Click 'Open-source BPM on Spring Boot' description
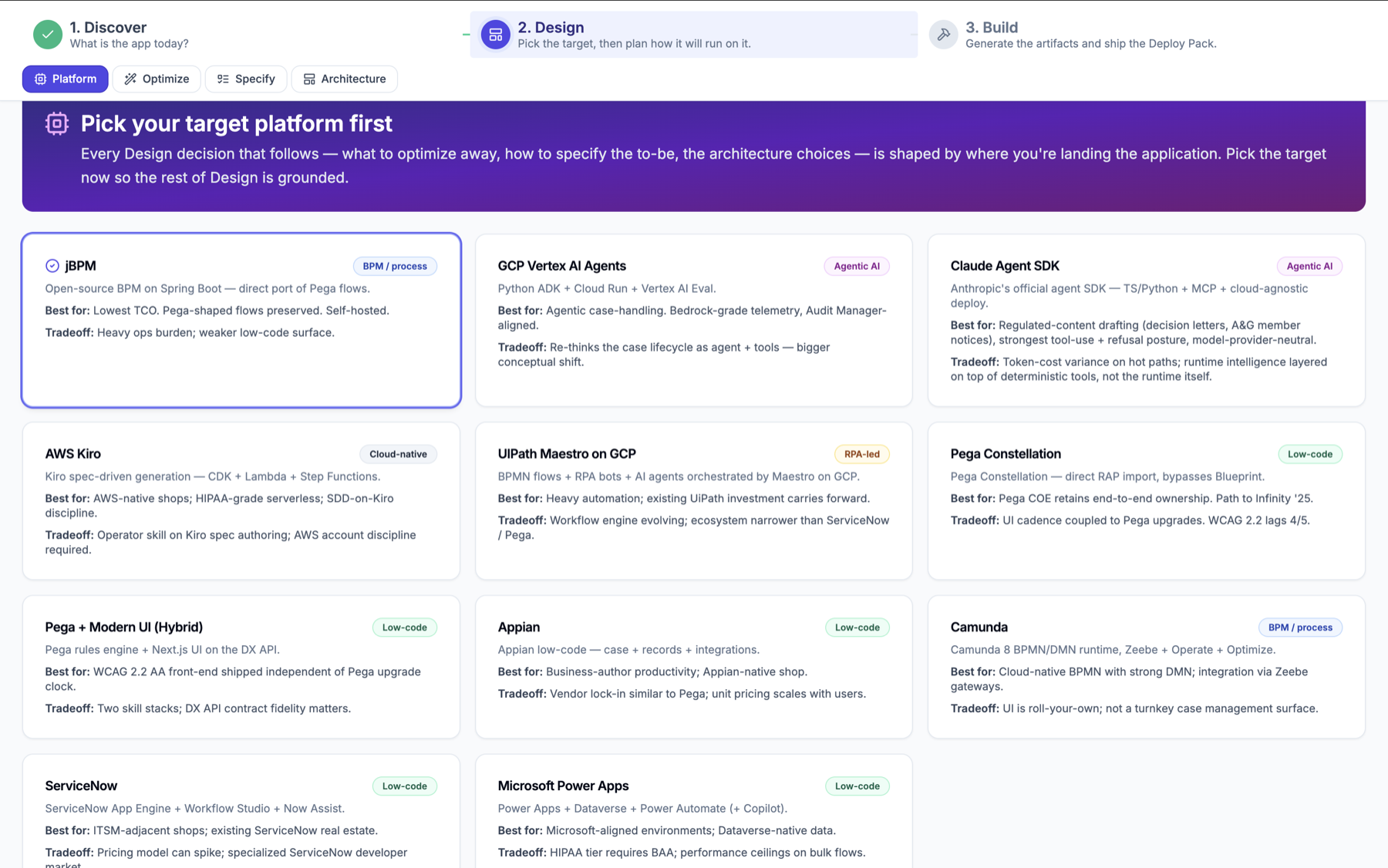The height and width of the screenshot is (868, 1388). click(x=207, y=288)
